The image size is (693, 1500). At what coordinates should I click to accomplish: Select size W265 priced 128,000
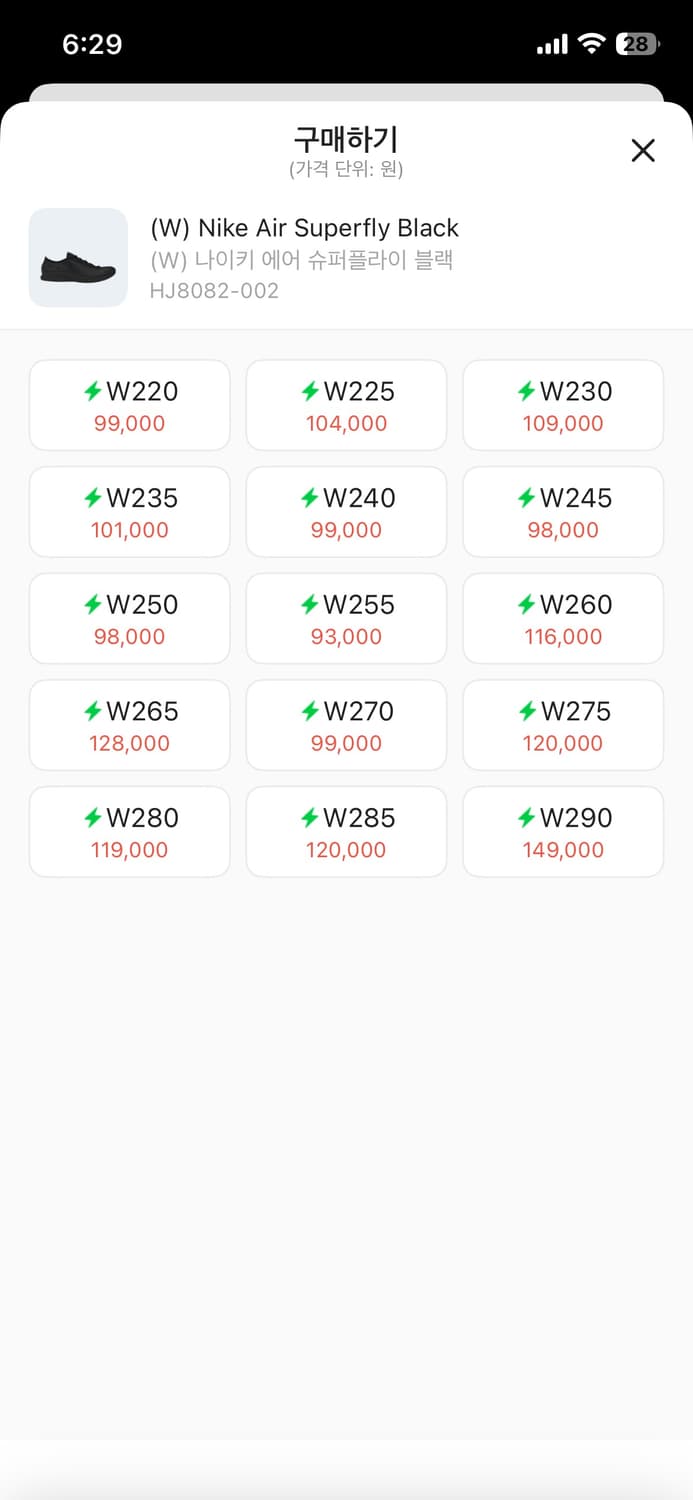130,725
